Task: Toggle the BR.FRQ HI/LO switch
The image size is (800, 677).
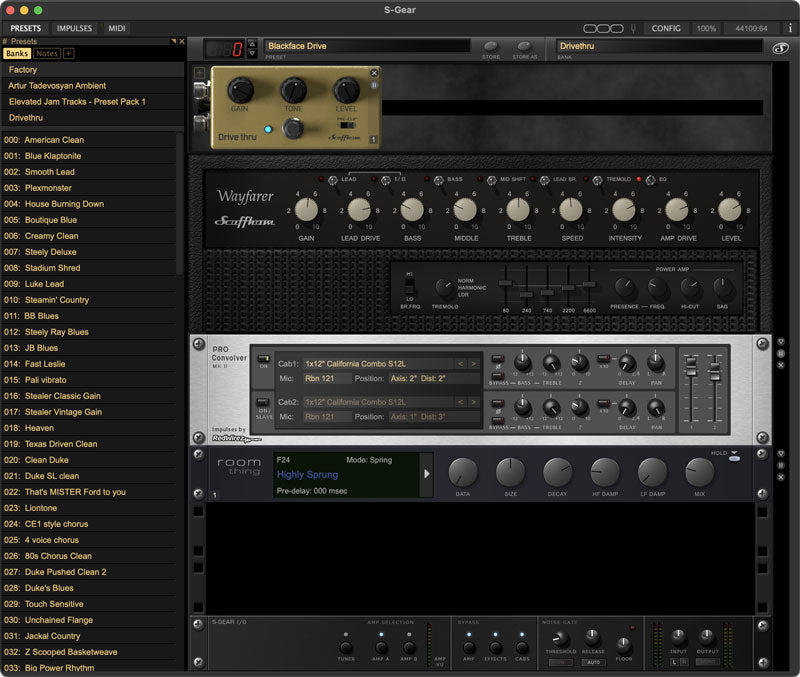Action: 409,286
